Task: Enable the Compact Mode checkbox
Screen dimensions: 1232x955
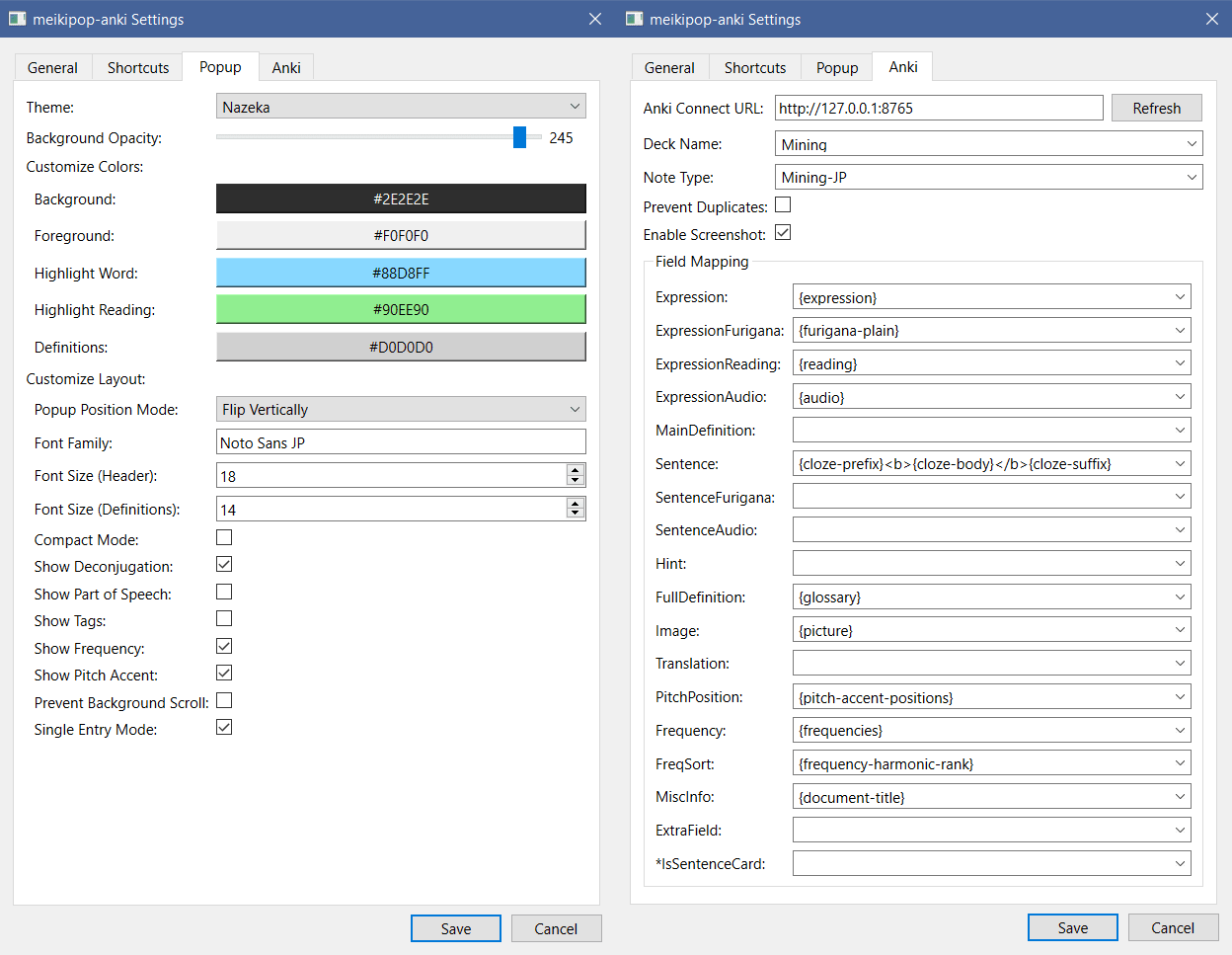Action: coord(224,538)
